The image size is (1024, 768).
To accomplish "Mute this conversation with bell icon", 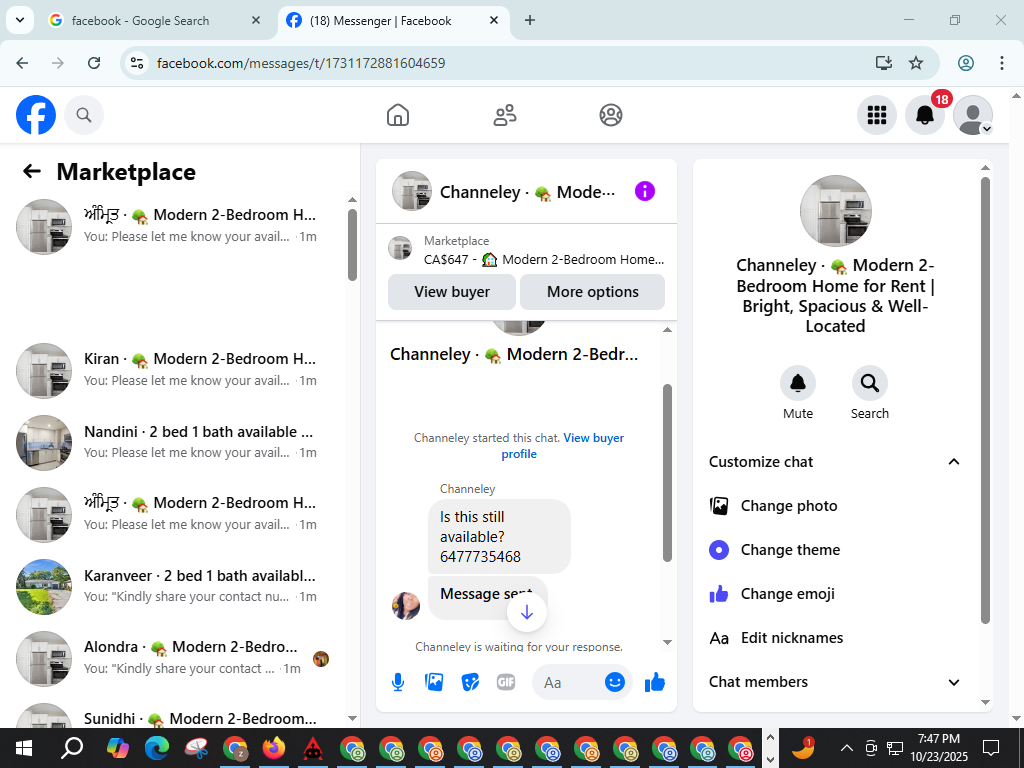I will click(x=798, y=383).
